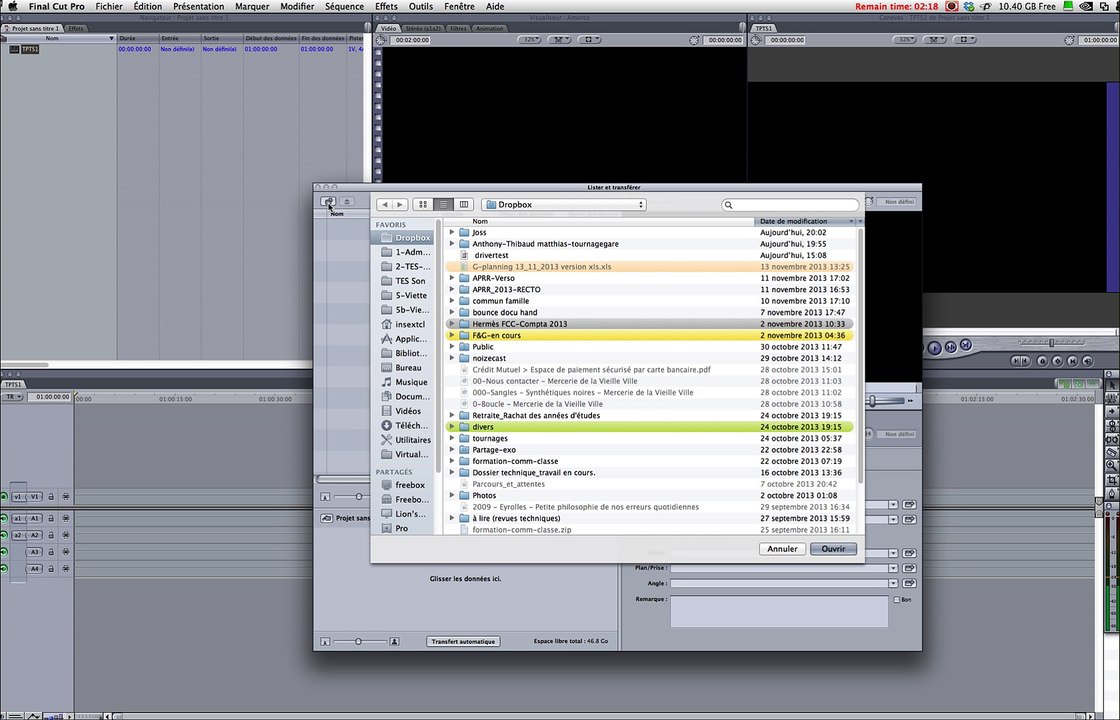Expand the divers folder
Screen dimensions: 1120x720
click(x=452, y=426)
